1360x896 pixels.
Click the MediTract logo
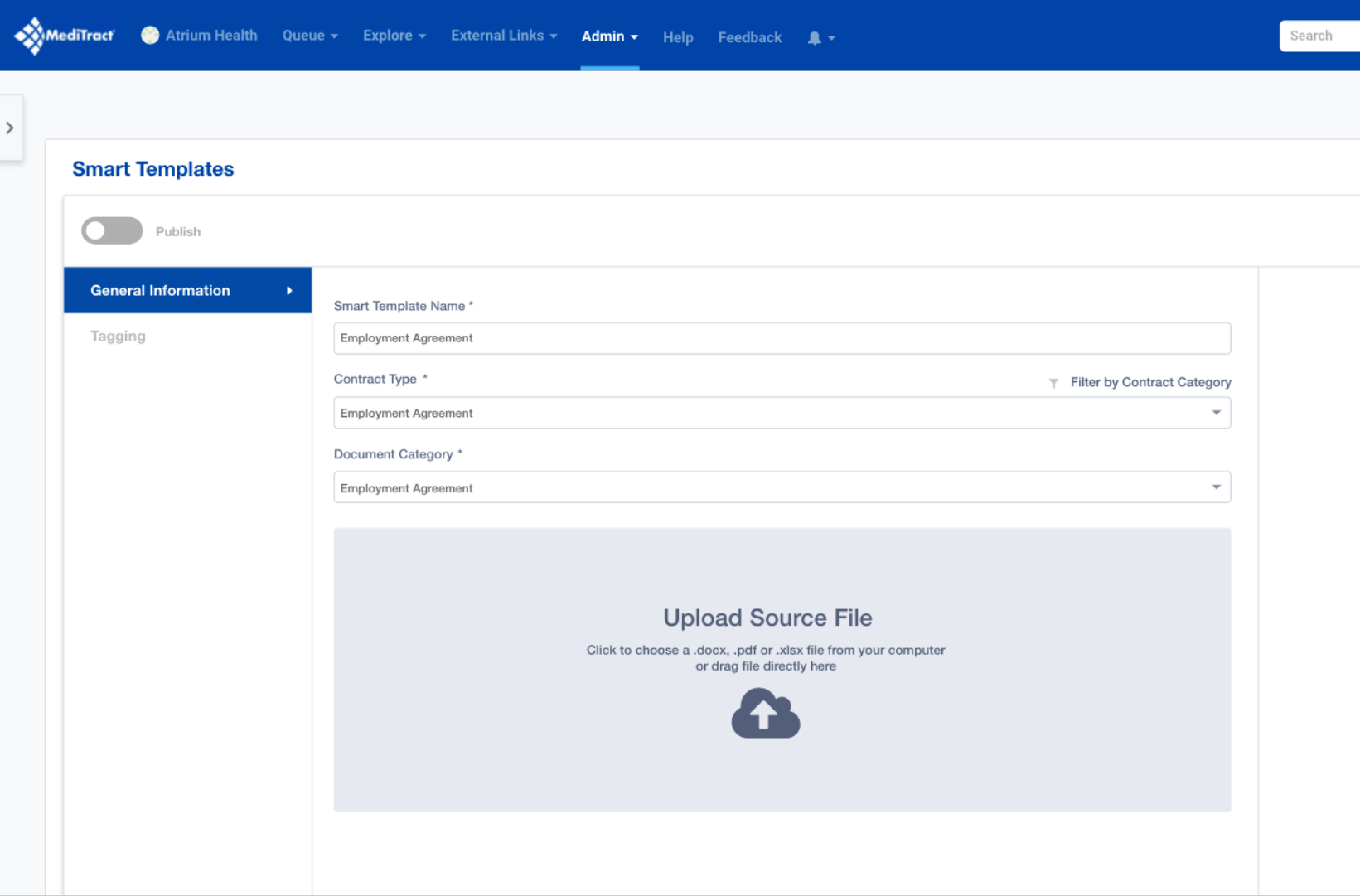[x=64, y=35]
